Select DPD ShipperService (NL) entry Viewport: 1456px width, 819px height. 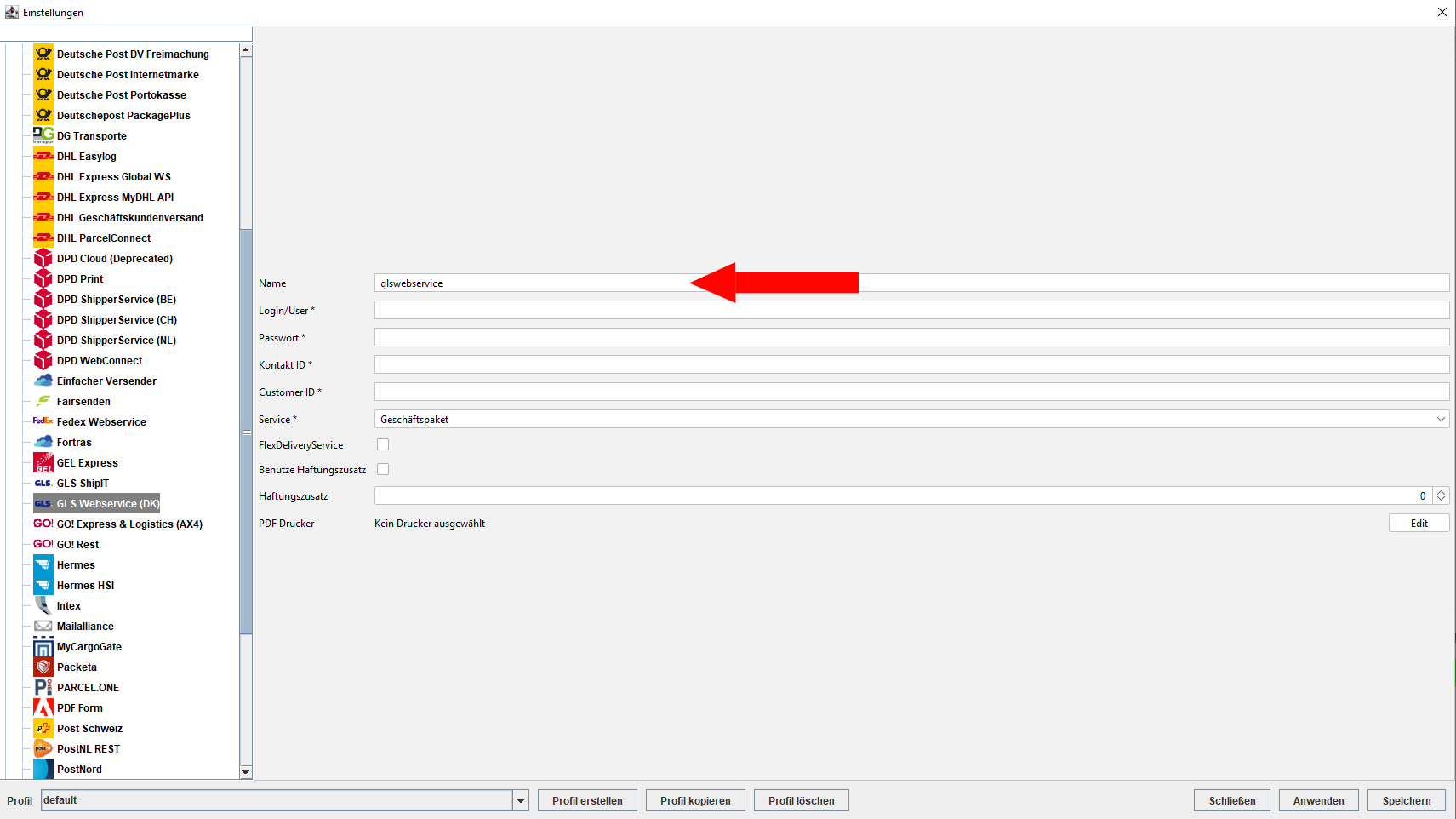(117, 340)
